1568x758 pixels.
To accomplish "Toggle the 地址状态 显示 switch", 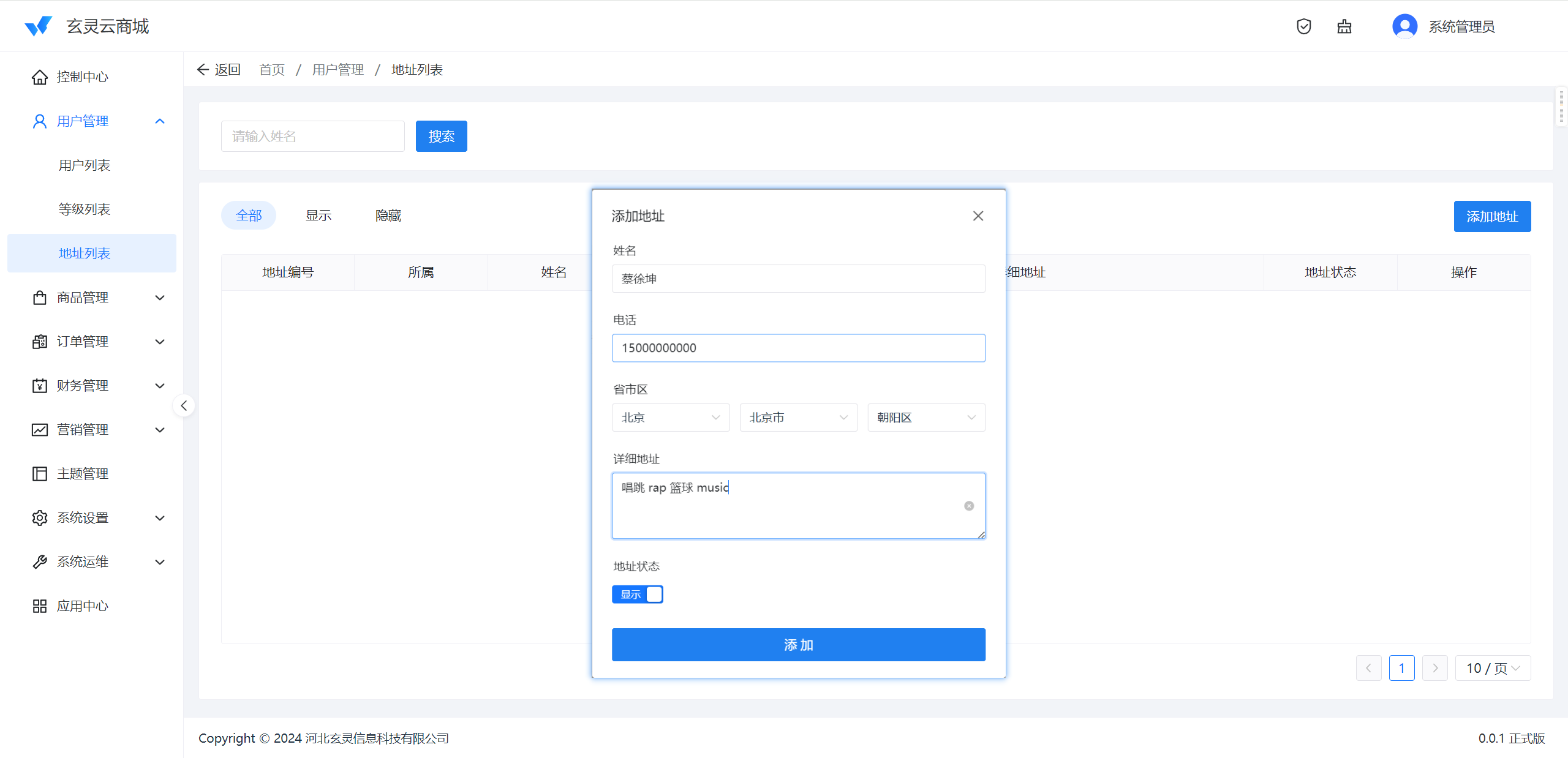I will [x=637, y=595].
